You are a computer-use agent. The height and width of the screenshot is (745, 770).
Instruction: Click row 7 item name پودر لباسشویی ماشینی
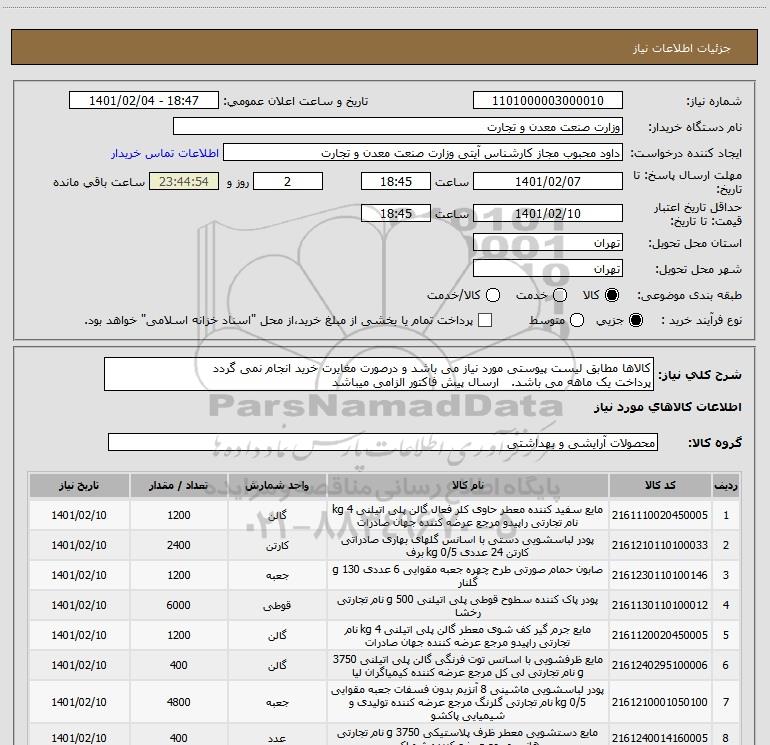[468, 702]
